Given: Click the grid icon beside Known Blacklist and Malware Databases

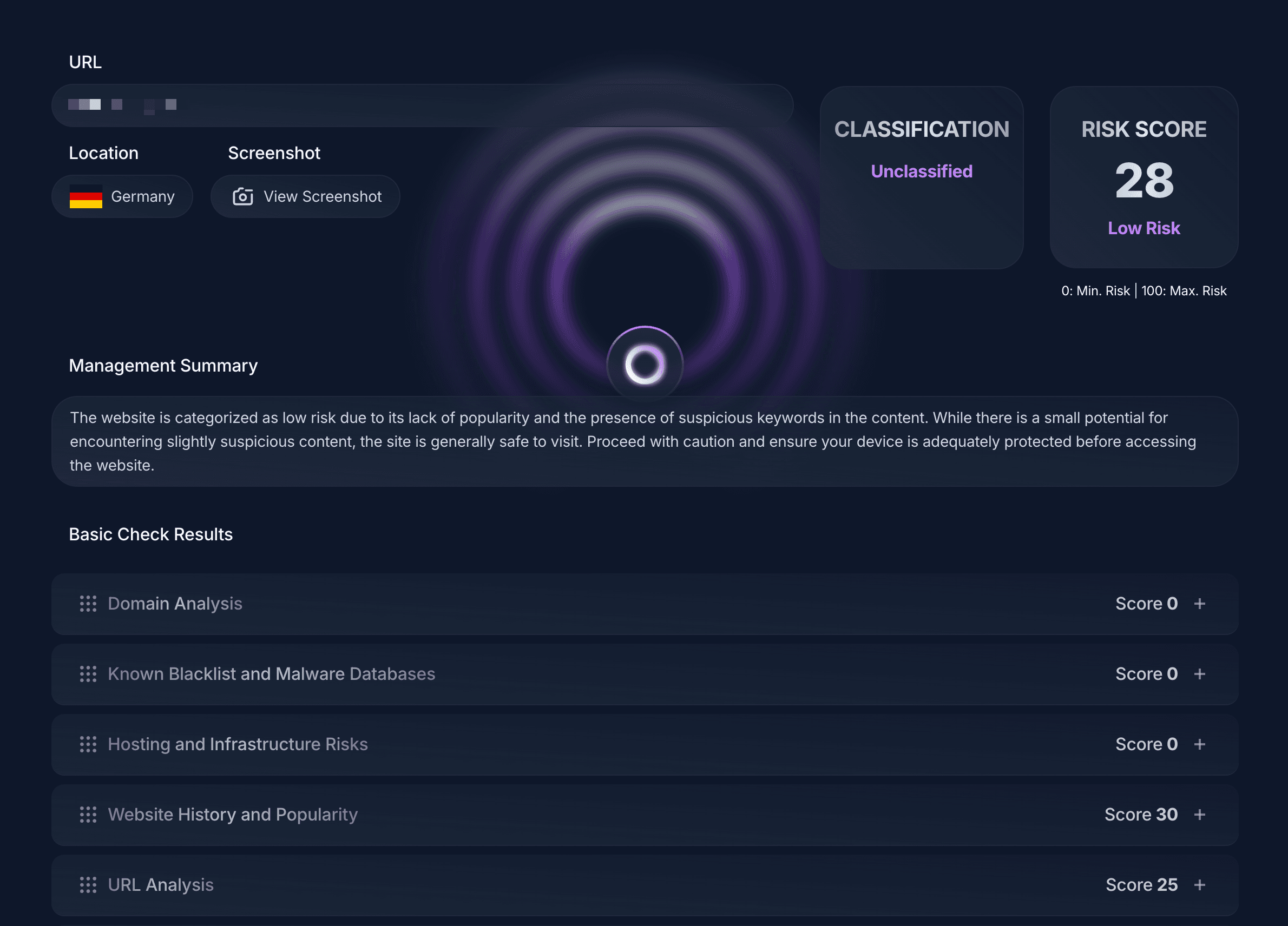Looking at the screenshot, I should pos(88,674).
